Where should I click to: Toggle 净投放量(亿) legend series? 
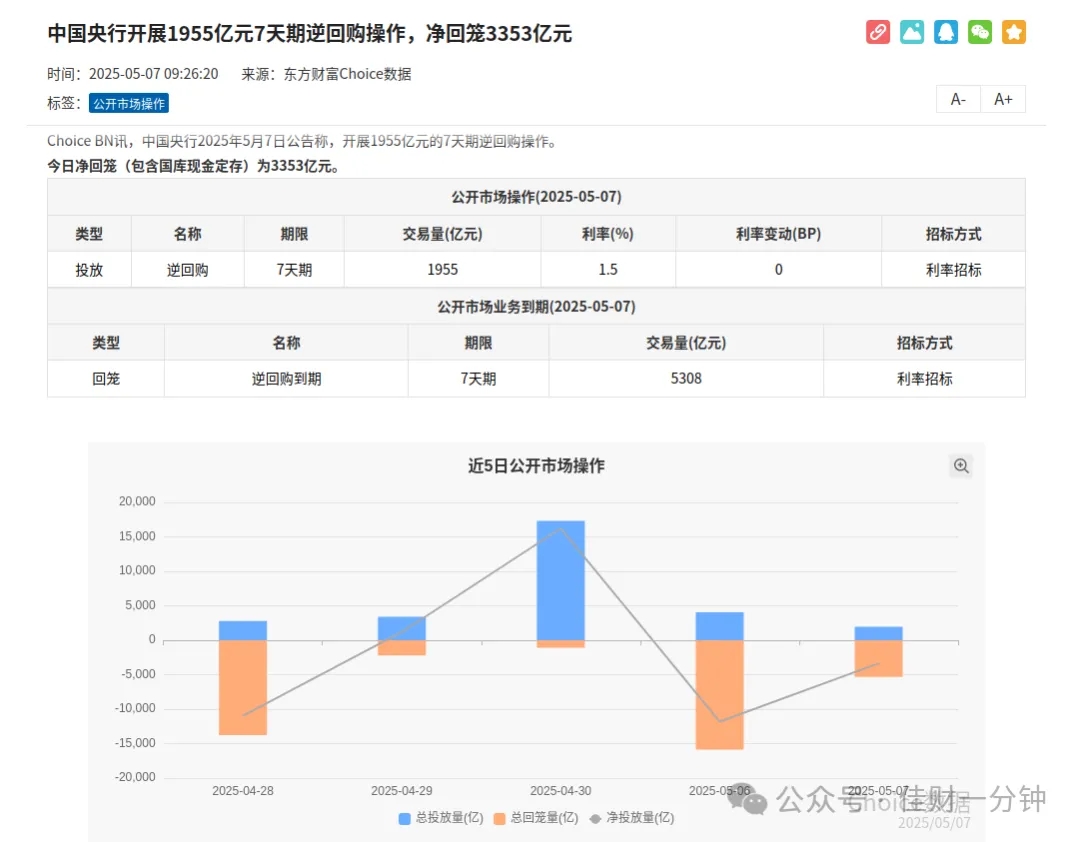coord(632,818)
